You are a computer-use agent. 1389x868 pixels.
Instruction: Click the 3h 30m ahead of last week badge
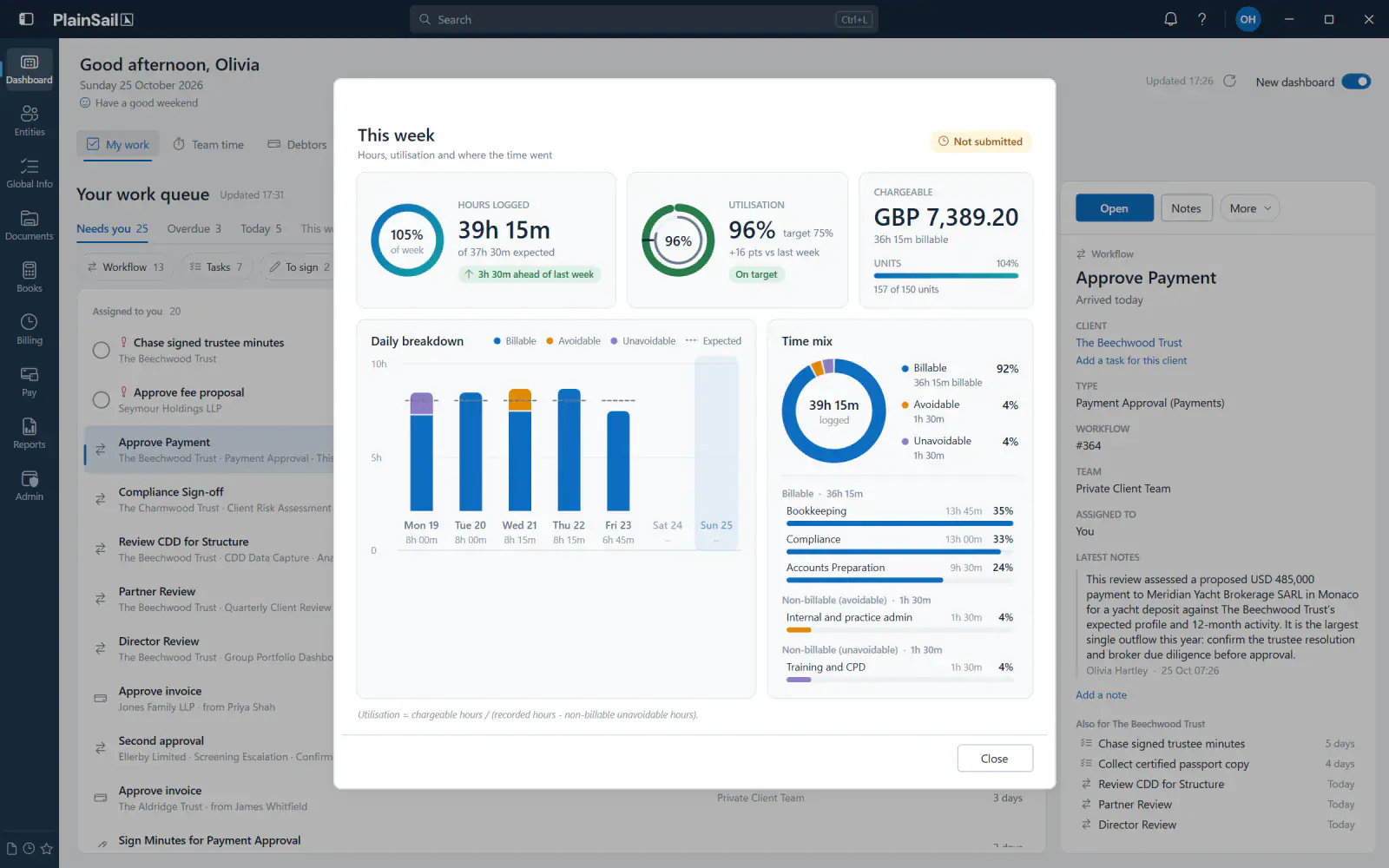click(530, 274)
